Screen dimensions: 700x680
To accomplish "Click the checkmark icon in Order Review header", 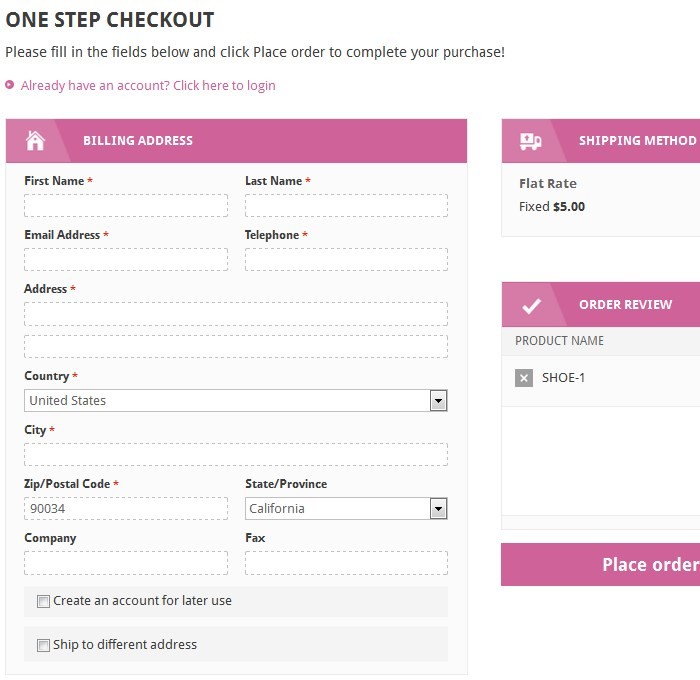I will click(x=531, y=305).
